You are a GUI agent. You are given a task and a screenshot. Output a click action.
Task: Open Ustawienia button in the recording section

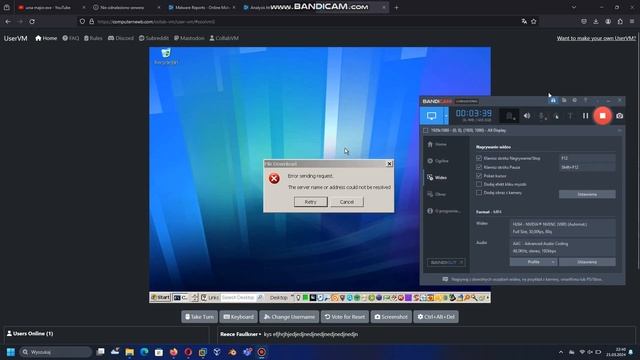click(x=587, y=194)
